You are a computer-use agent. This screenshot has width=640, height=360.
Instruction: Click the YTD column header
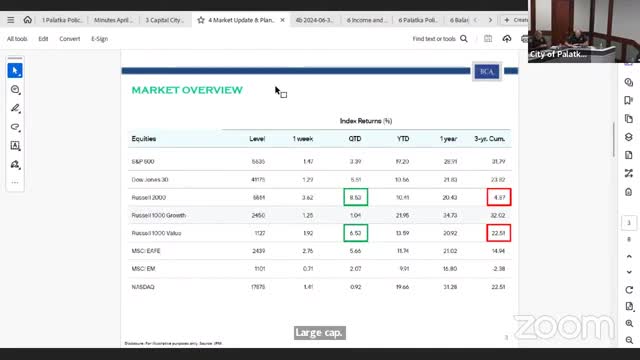point(403,139)
